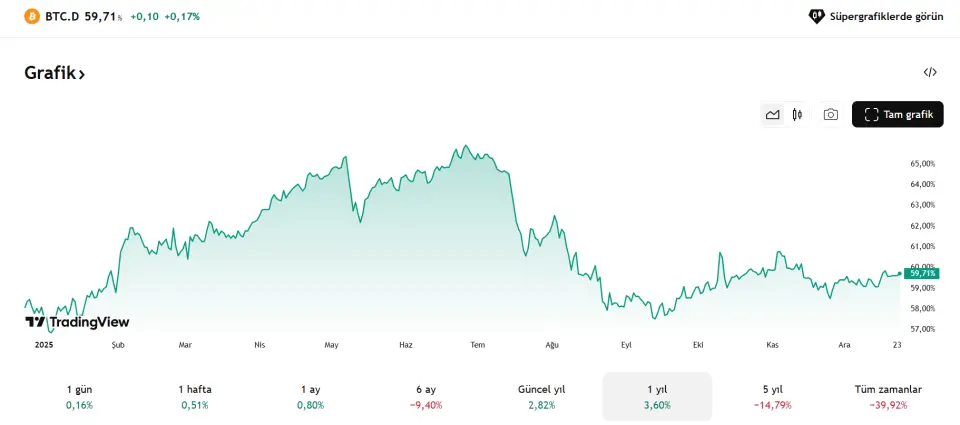Open the embed code icon

pyautogui.click(x=930, y=72)
